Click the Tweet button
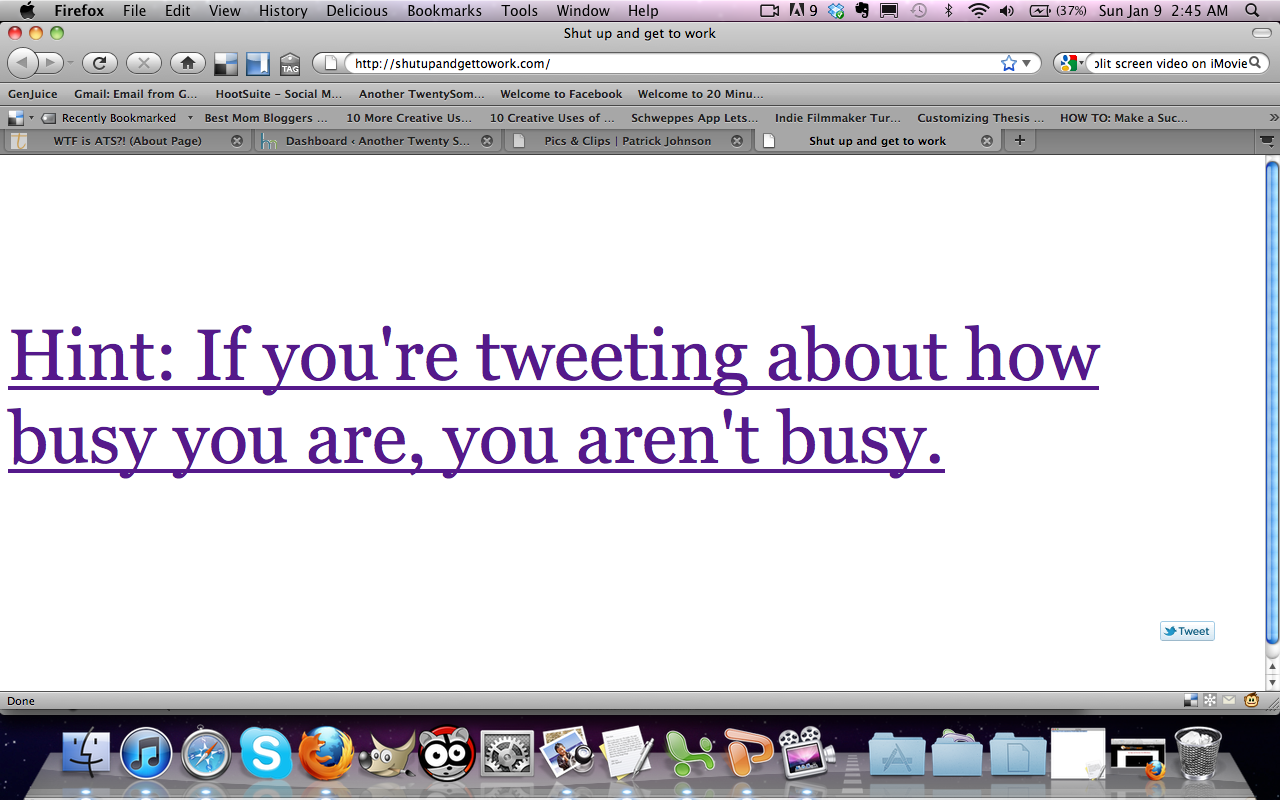This screenshot has height=800, width=1280. pyautogui.click(x=1187, y=631)
